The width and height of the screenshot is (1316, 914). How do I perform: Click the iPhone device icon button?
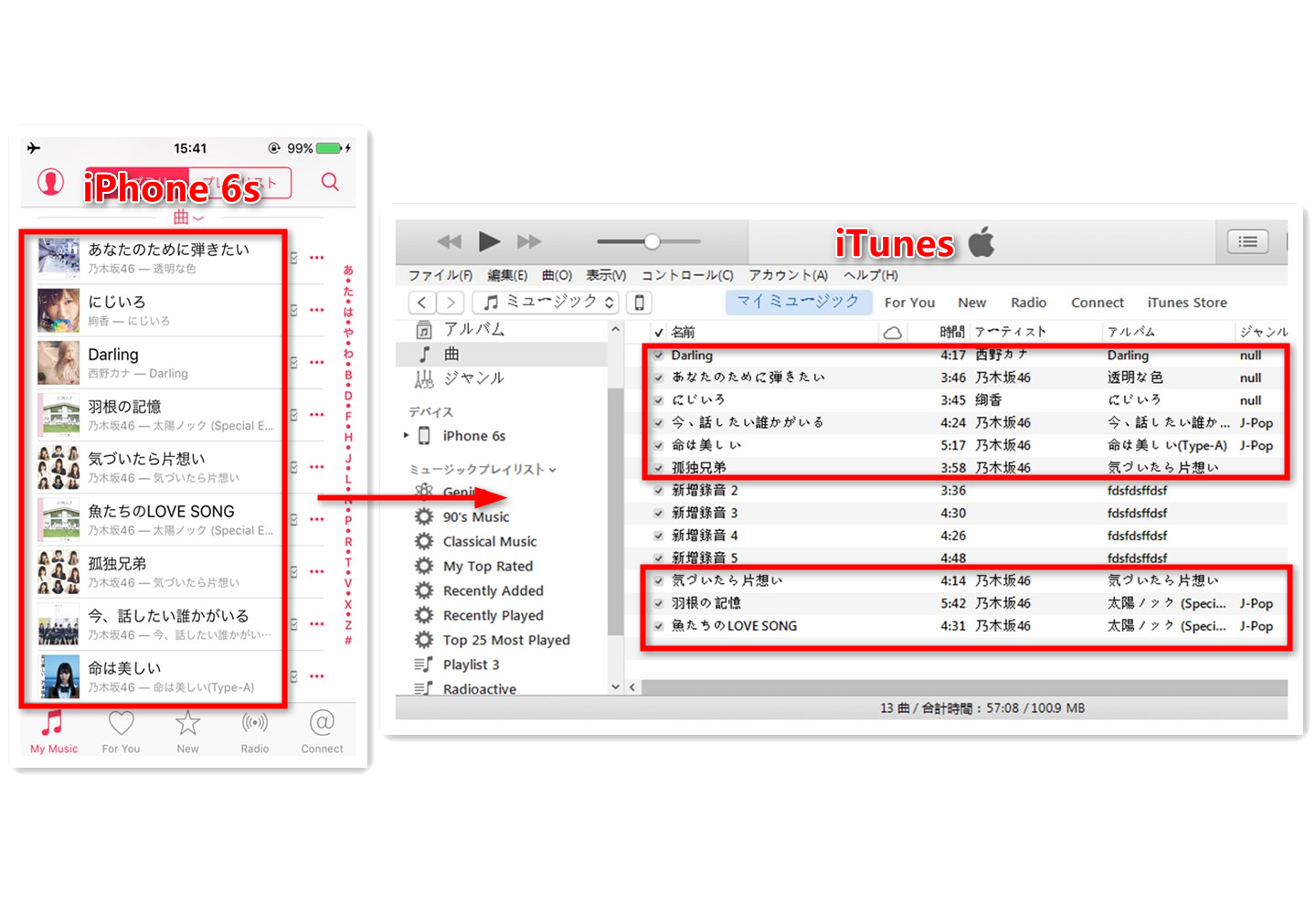pos(639,303)
